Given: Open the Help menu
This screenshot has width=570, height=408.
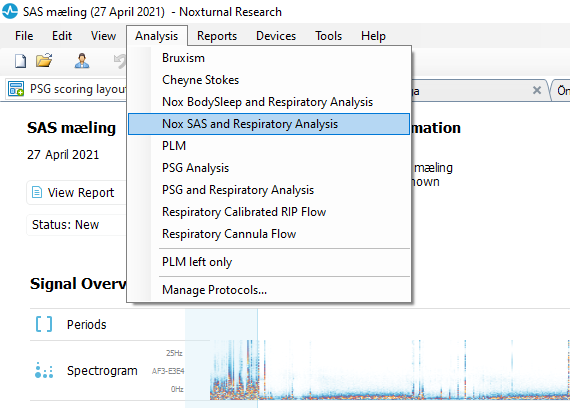Looking at the screenshot, I should click(373, 36).
